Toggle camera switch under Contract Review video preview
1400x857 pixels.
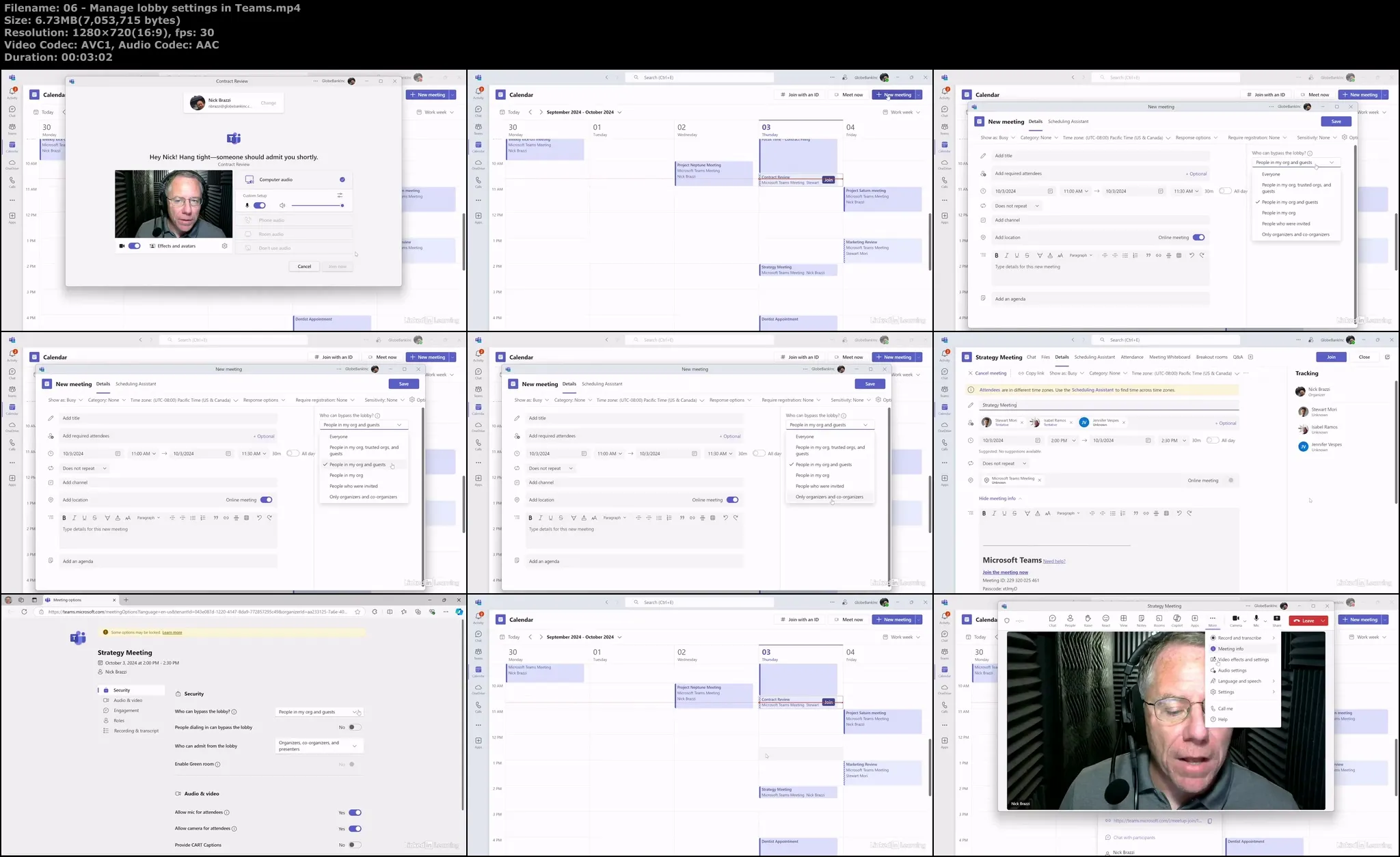point(134,246)
